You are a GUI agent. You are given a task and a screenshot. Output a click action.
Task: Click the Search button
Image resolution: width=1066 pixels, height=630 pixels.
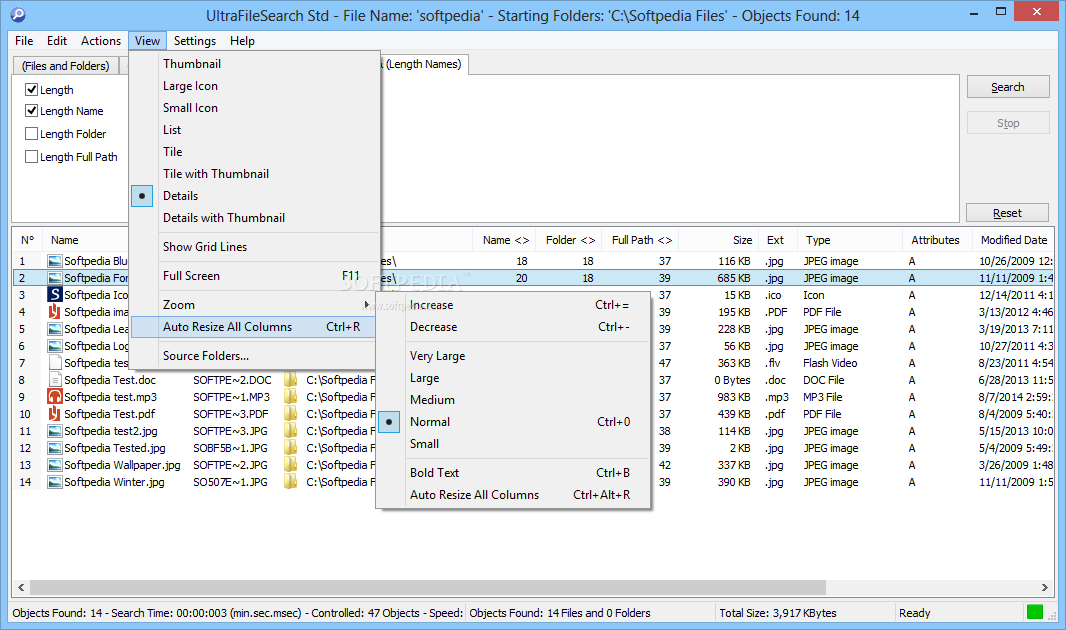pos(1008,87)
